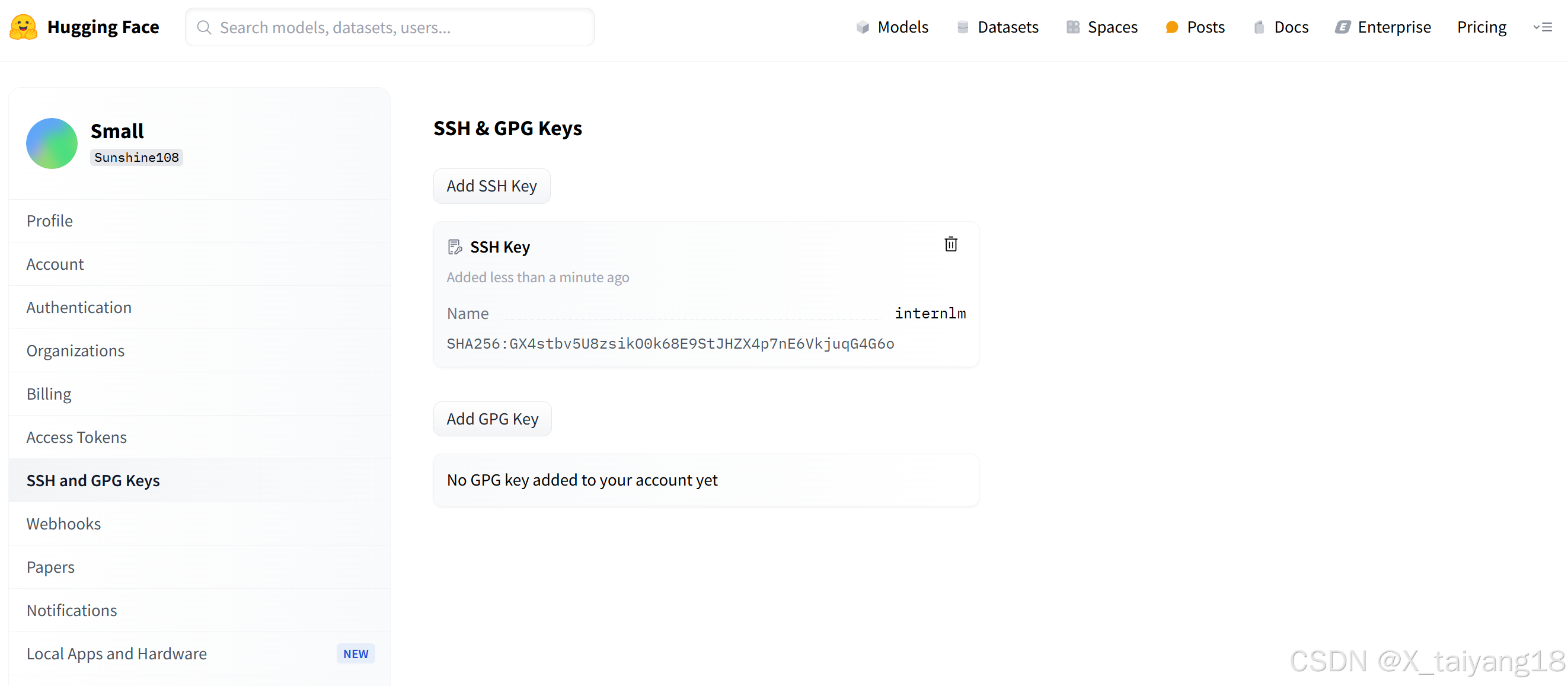Click the gradient profile avatar

point(52,143)
